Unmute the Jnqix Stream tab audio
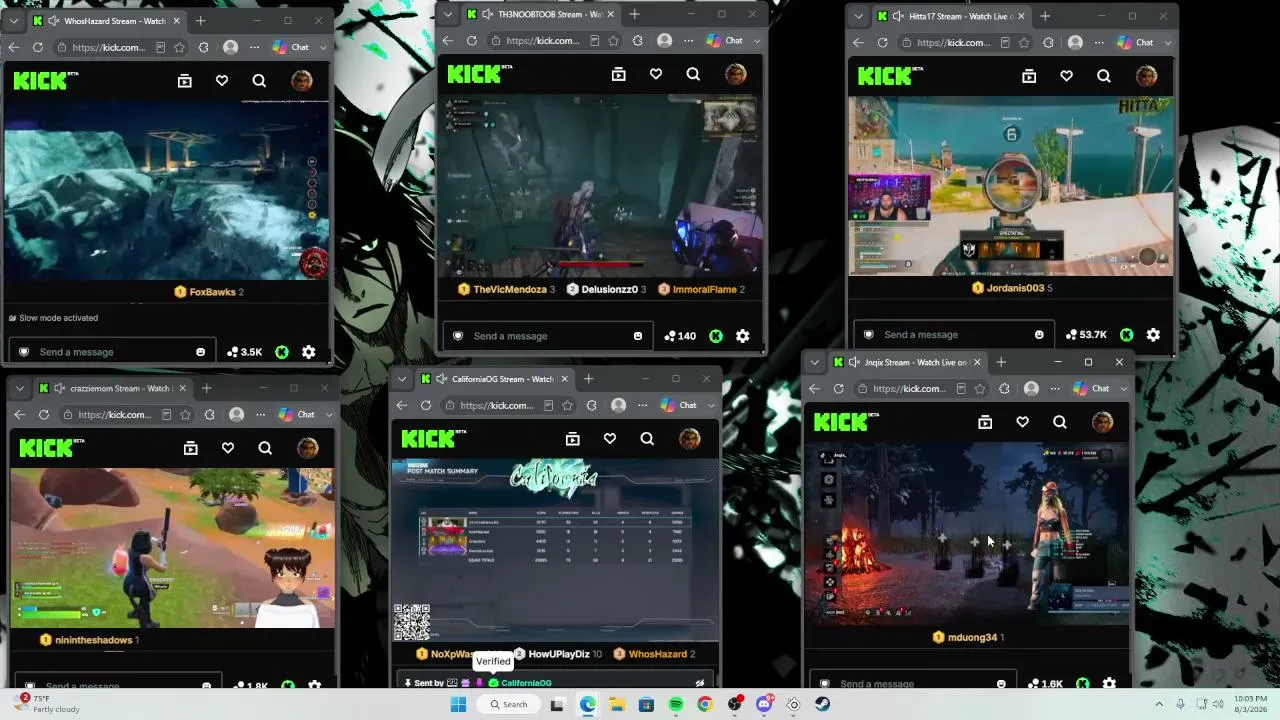This screenshot has height=720, width=1280. coord(854,362)
